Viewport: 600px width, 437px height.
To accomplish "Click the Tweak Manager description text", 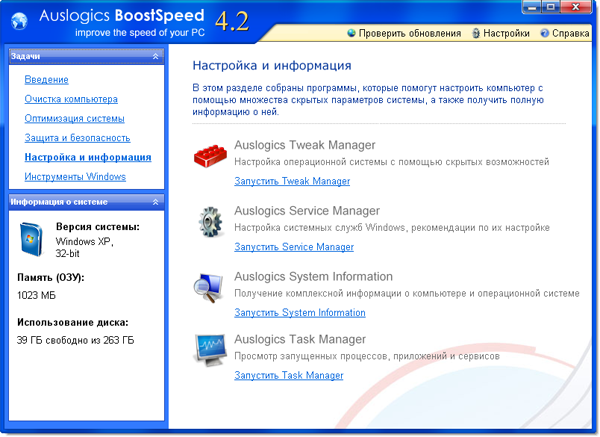I will click(391, 162).
